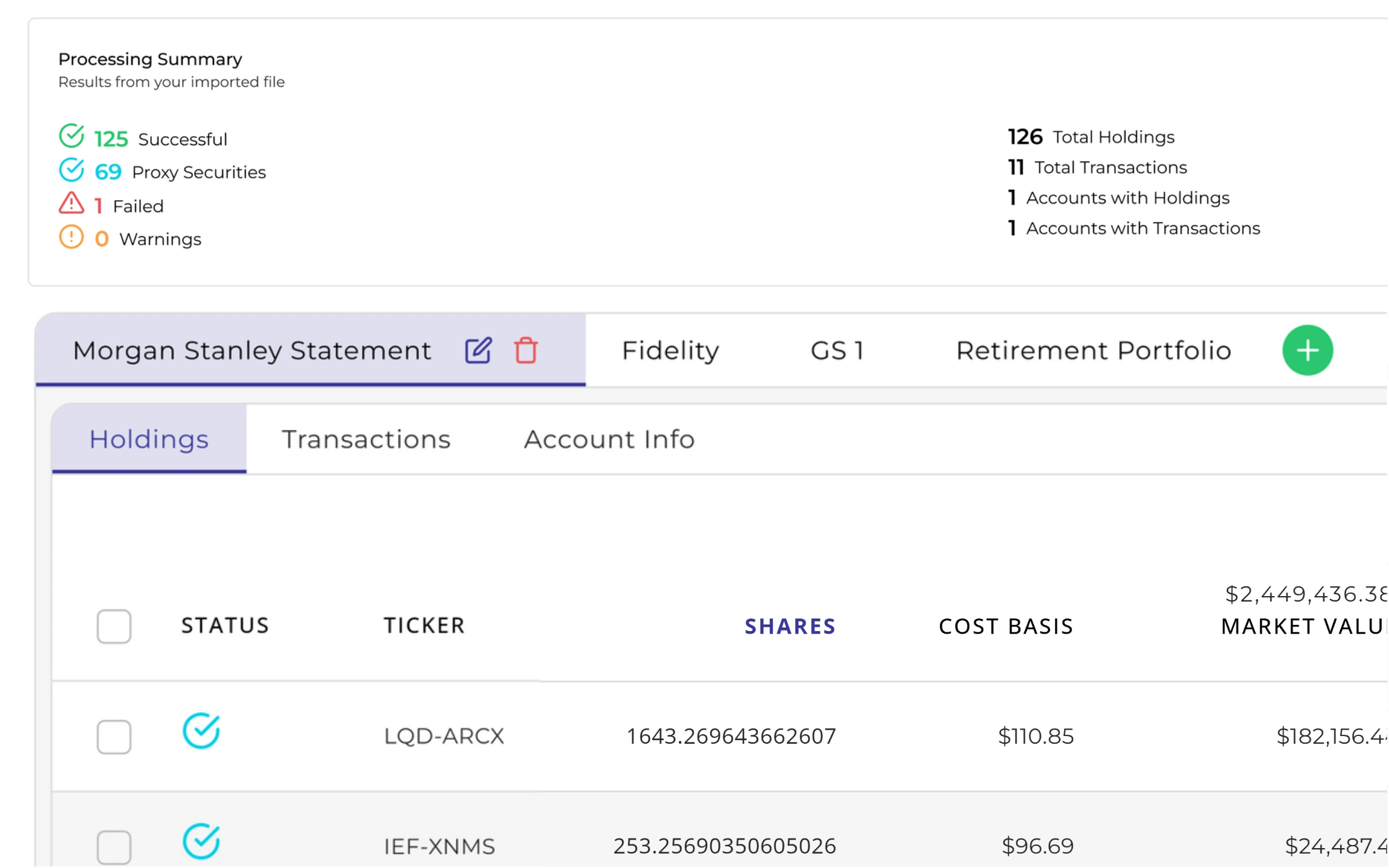The height and width of the screenshot is (868, 1389).
Task: Click the $110.85 cost basis cell
Action: click(x=1036, y=736)
